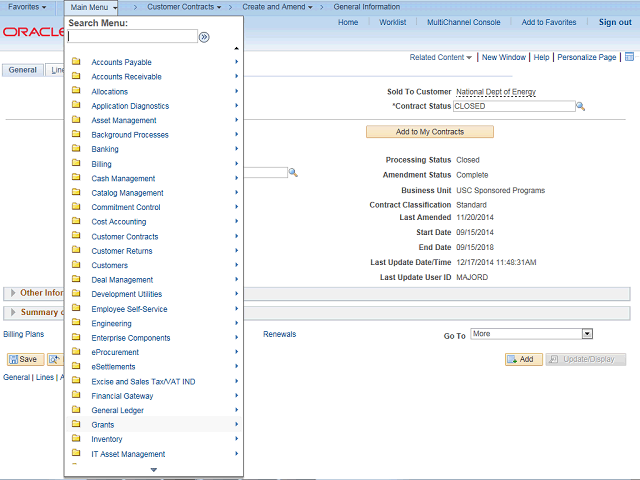Follow the Renewals link
This screenshot has height=480, width=640.
[279, 334]
